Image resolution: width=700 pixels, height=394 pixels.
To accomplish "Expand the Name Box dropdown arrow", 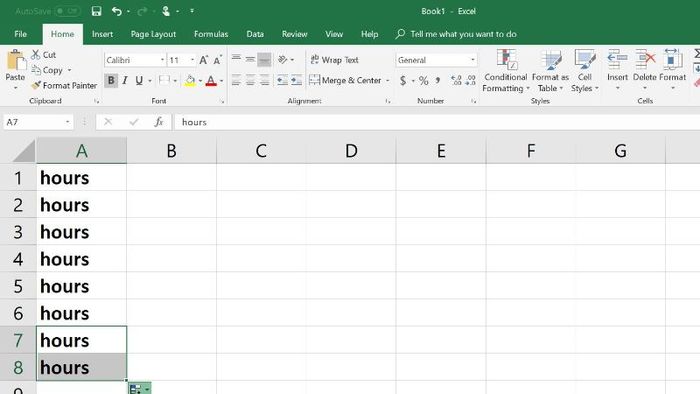I will [67, 122].
